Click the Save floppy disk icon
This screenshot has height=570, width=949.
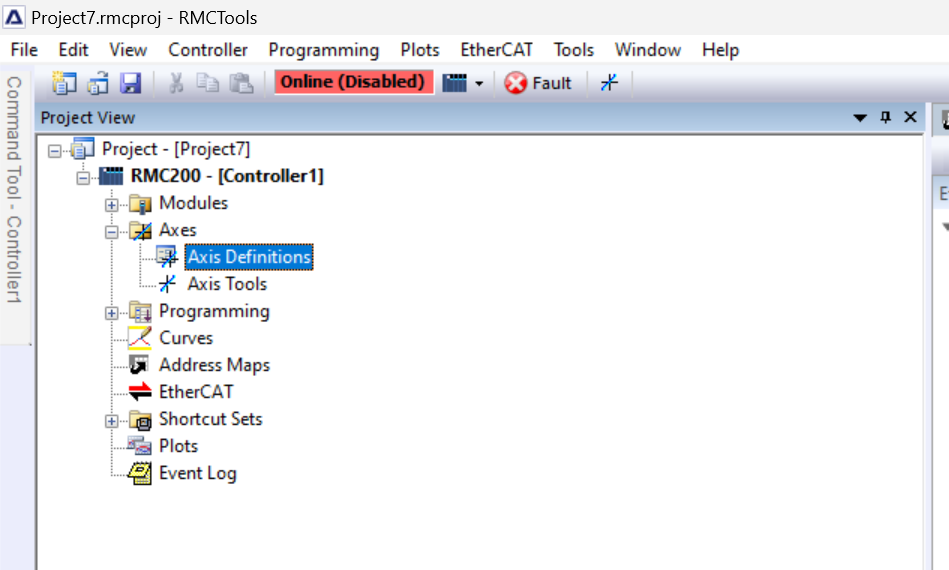(x=130, y=83)
